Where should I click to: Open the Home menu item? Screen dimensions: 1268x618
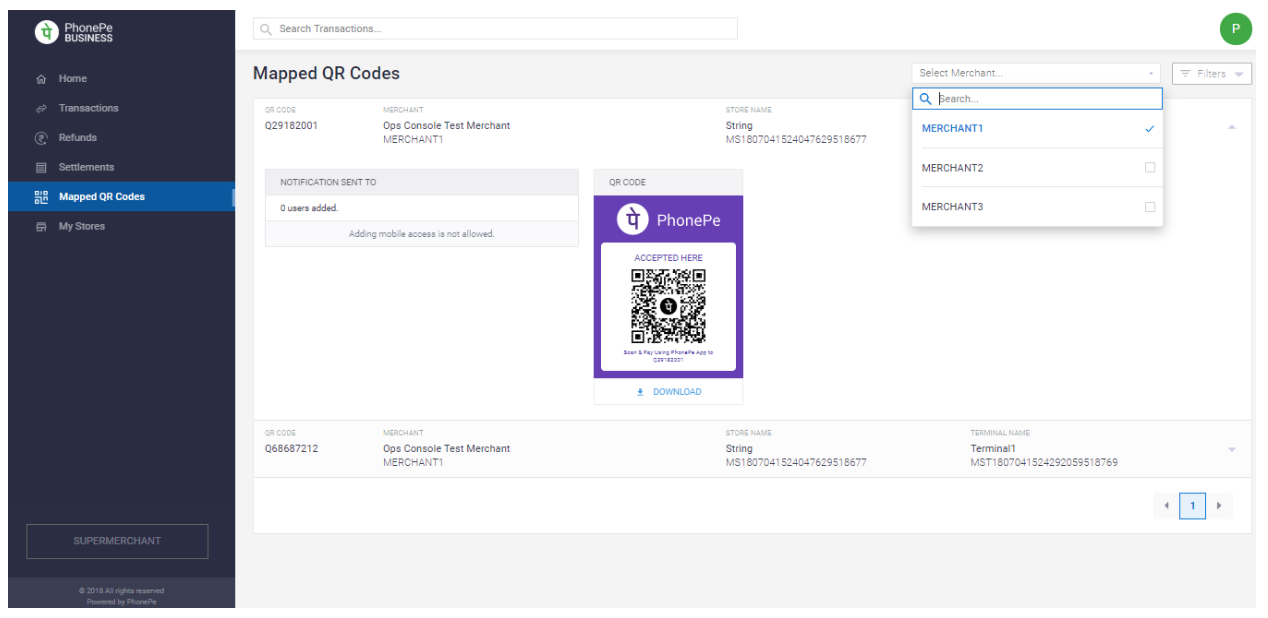pos(73,79)
